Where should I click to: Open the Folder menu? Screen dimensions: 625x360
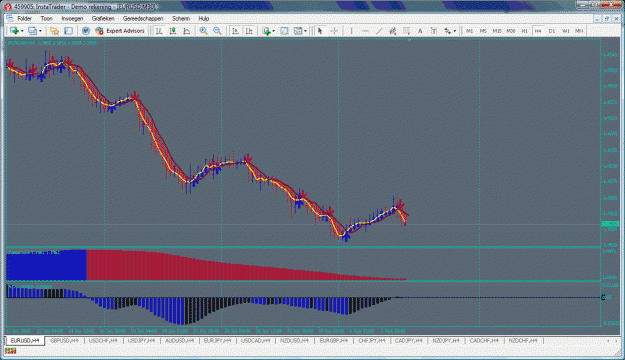(24, 18)
